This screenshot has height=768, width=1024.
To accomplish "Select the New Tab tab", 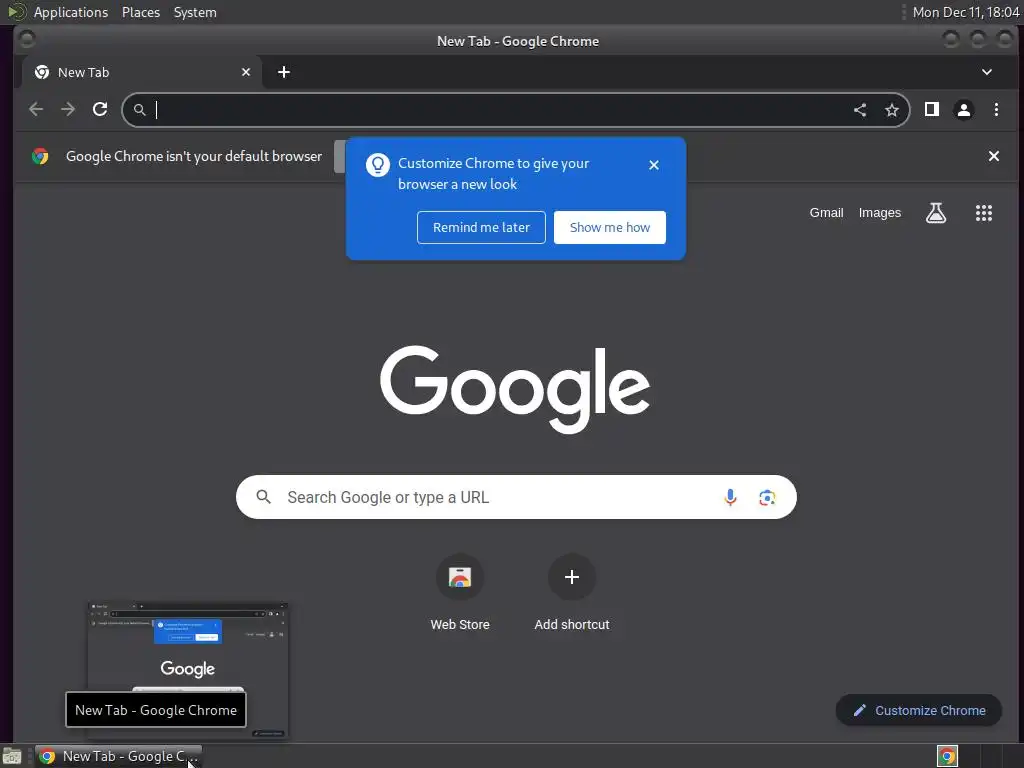I will [142, 72].
